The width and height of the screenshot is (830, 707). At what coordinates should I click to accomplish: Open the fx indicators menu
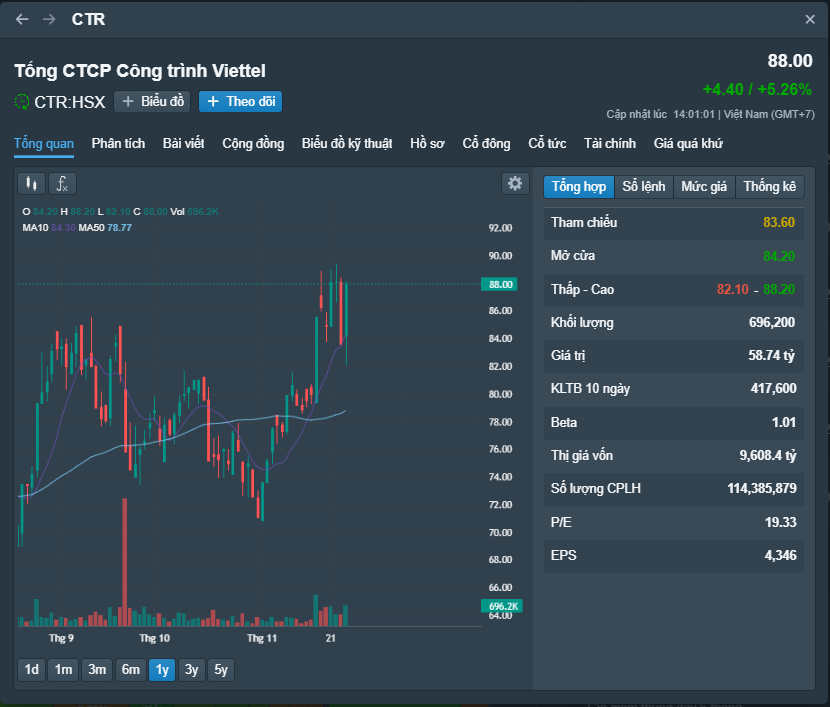62,184
